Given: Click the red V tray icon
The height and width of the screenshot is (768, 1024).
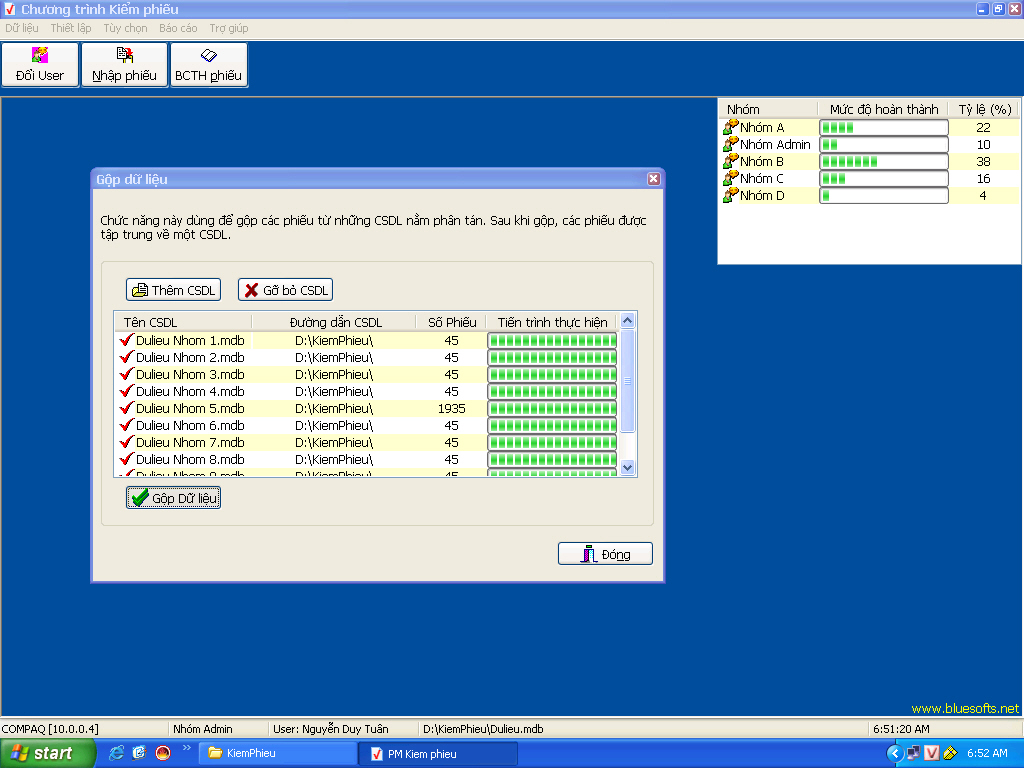Looking at the screenshot, I should (932, 753).
